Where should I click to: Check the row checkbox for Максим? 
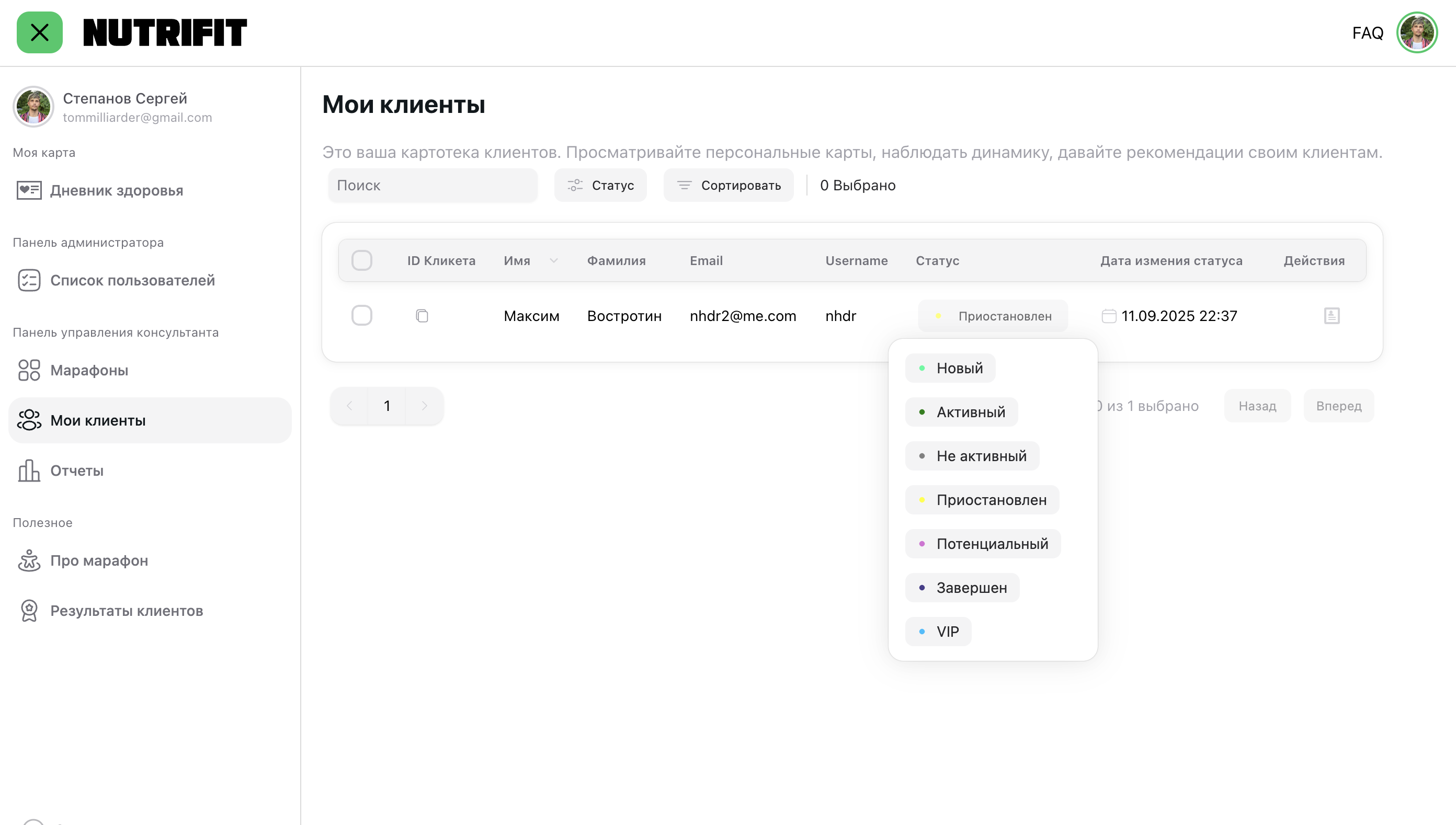[x=361, y=316]
